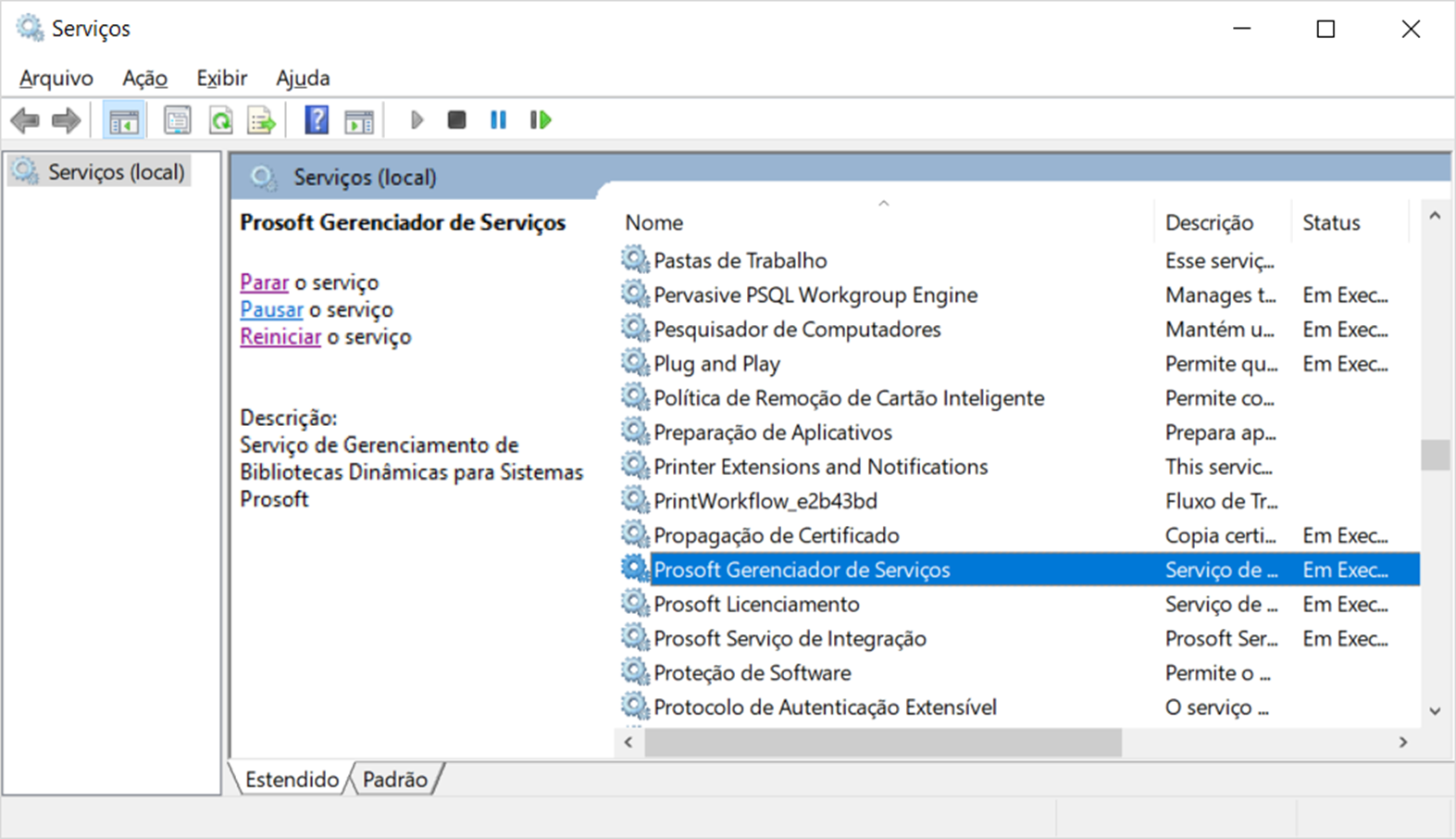Screen dimensions: 1456x839
Task: Click gear icon of Pesquisador de Computadores
Action: click(635, 328)
